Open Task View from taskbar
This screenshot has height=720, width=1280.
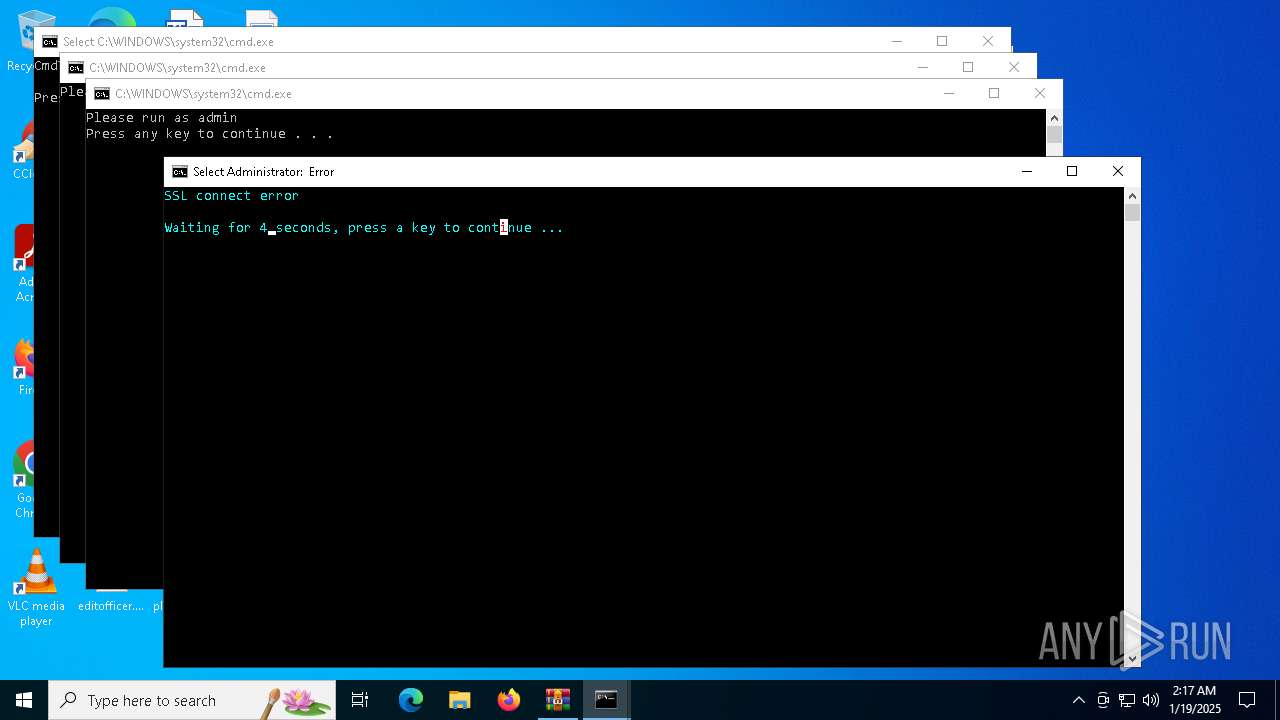point(360,700)
